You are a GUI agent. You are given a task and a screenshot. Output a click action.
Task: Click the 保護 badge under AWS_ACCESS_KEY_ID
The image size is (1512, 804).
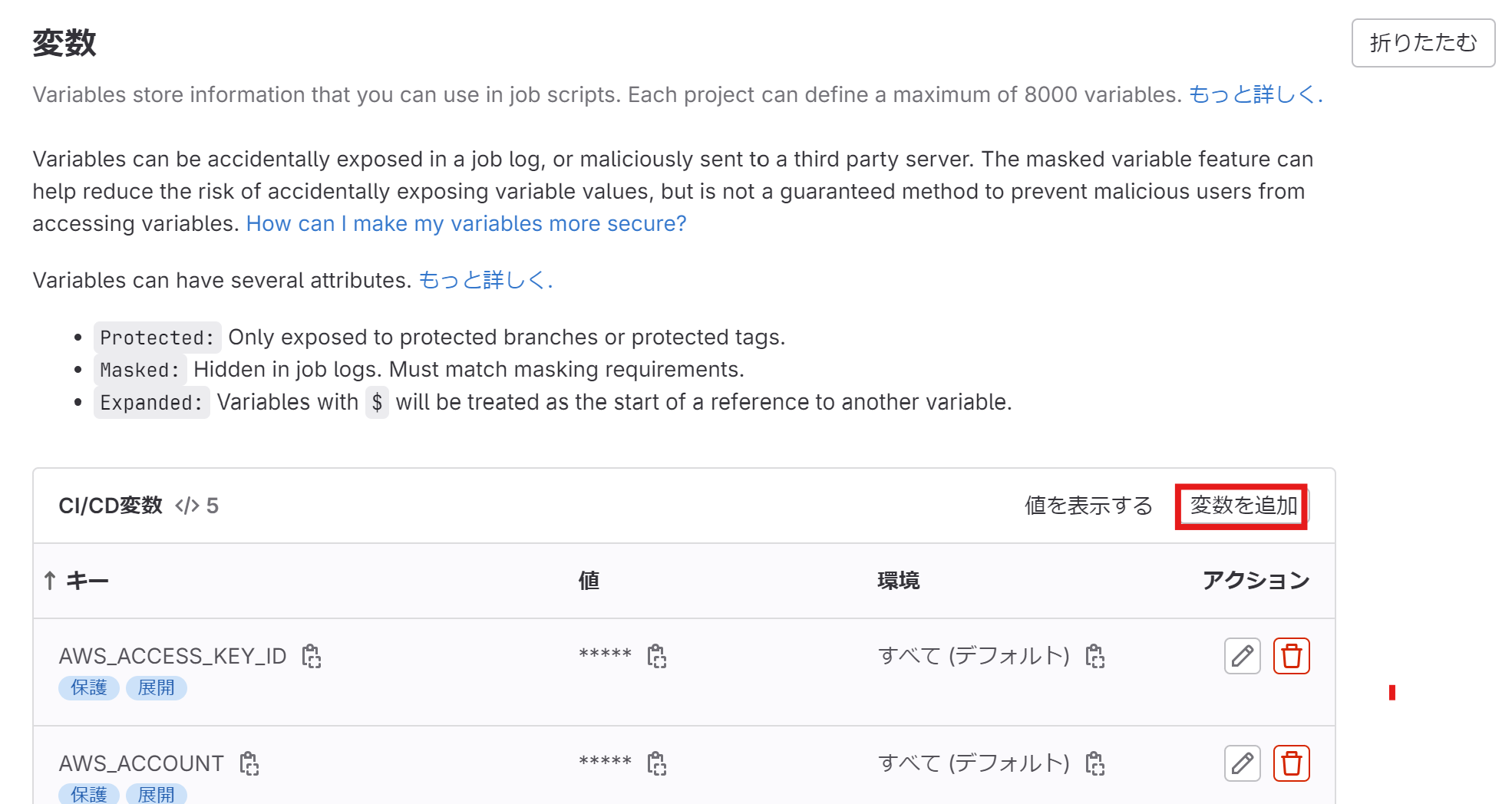coord(89,687)
